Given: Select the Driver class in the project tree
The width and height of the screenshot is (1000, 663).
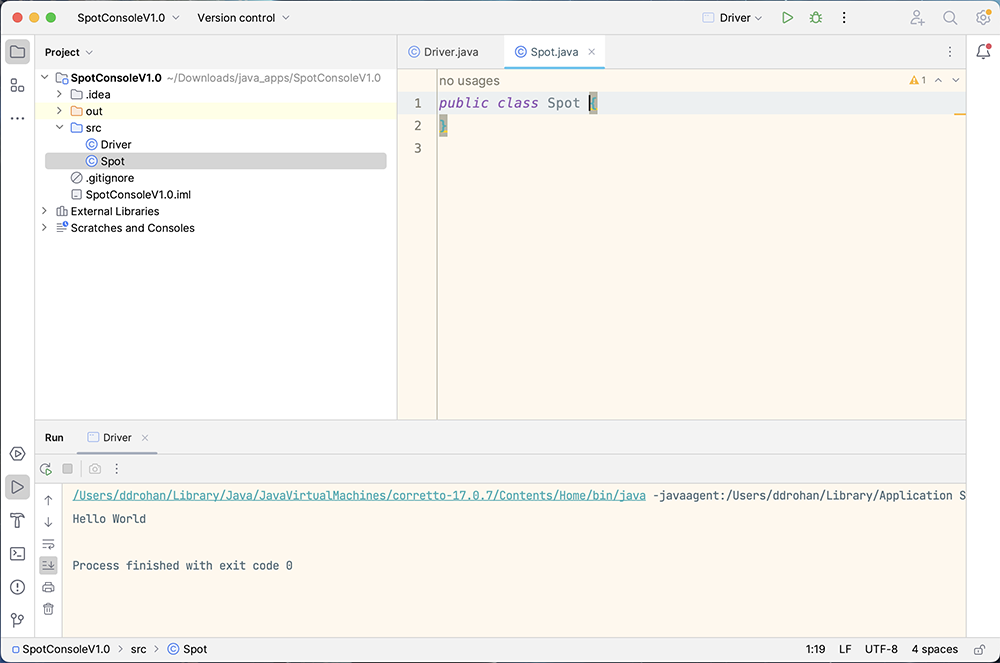Looking at the screenshot, I should click(x=116, y=145).
